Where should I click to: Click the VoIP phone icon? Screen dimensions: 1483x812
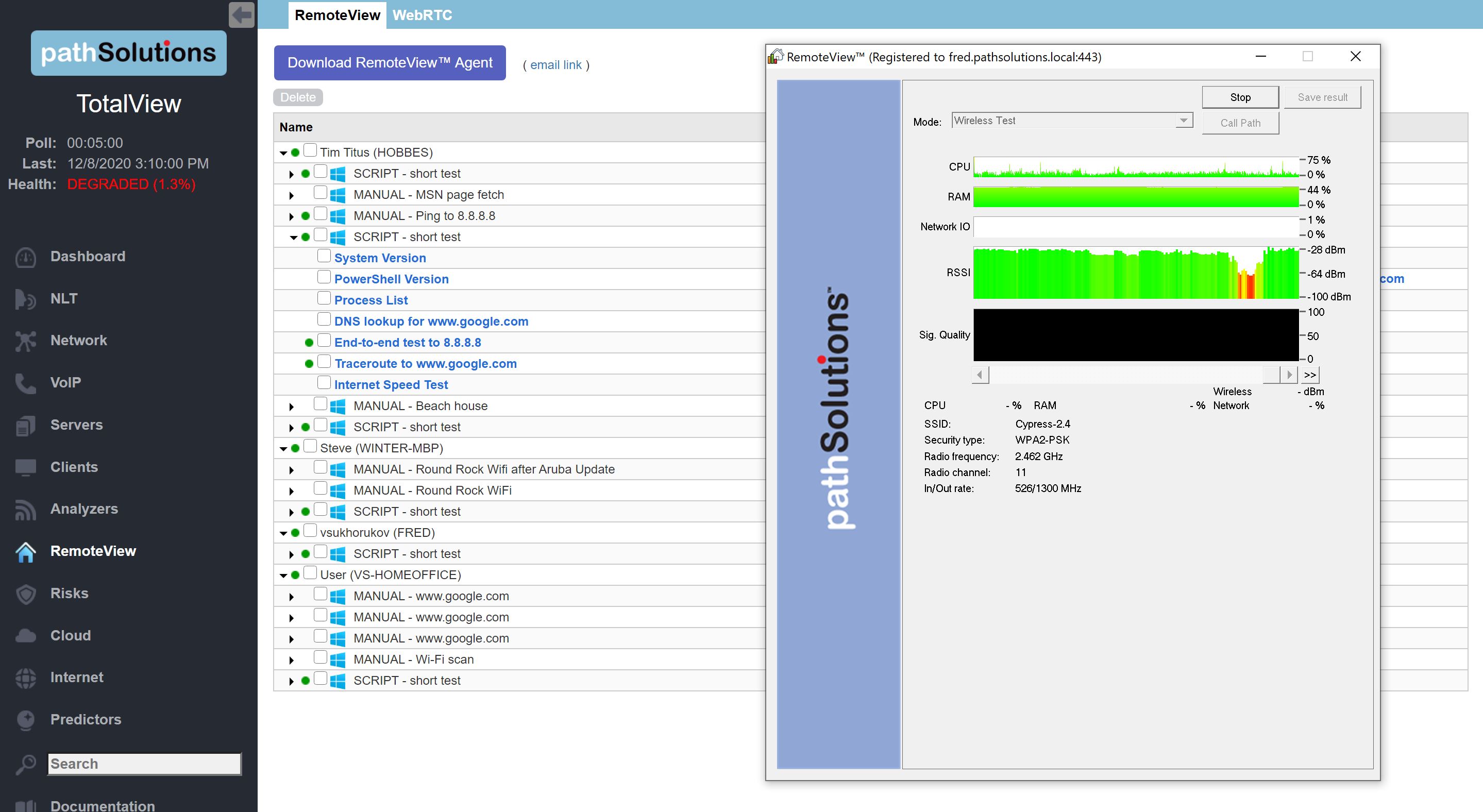pyautogui.click(x=25, y=383)
